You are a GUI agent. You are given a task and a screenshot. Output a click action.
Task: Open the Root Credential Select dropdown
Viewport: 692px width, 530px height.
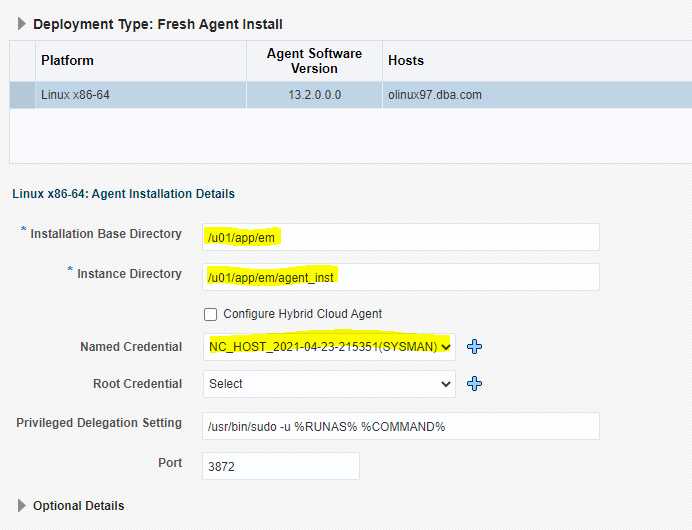coord(329,384)
